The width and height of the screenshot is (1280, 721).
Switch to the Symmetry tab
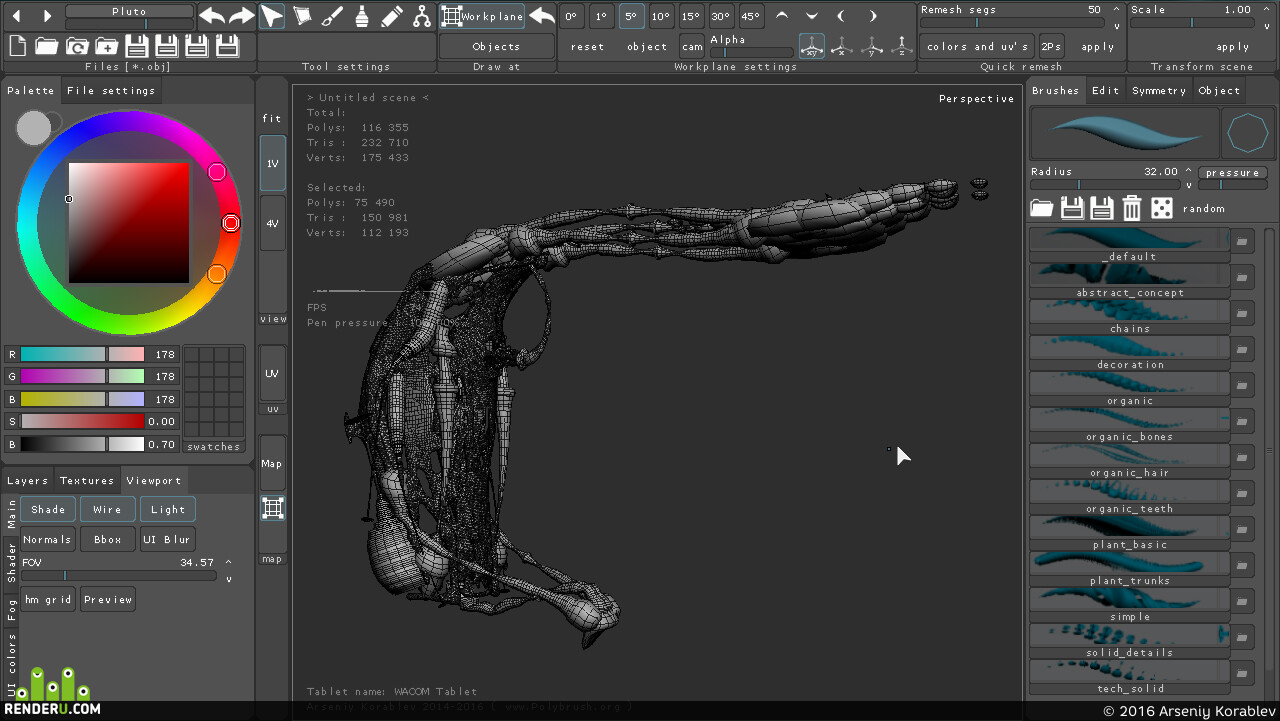[x=1159, y=90]
